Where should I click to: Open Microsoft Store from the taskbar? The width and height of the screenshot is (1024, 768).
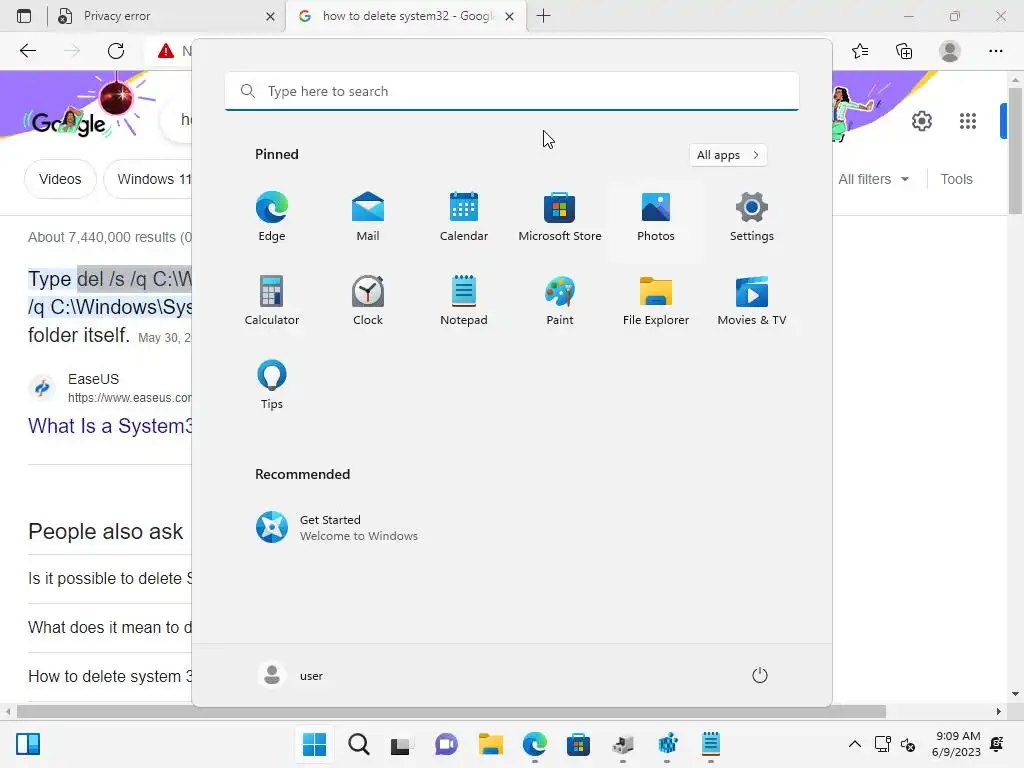pyautogui.click(x=578, y=744)
